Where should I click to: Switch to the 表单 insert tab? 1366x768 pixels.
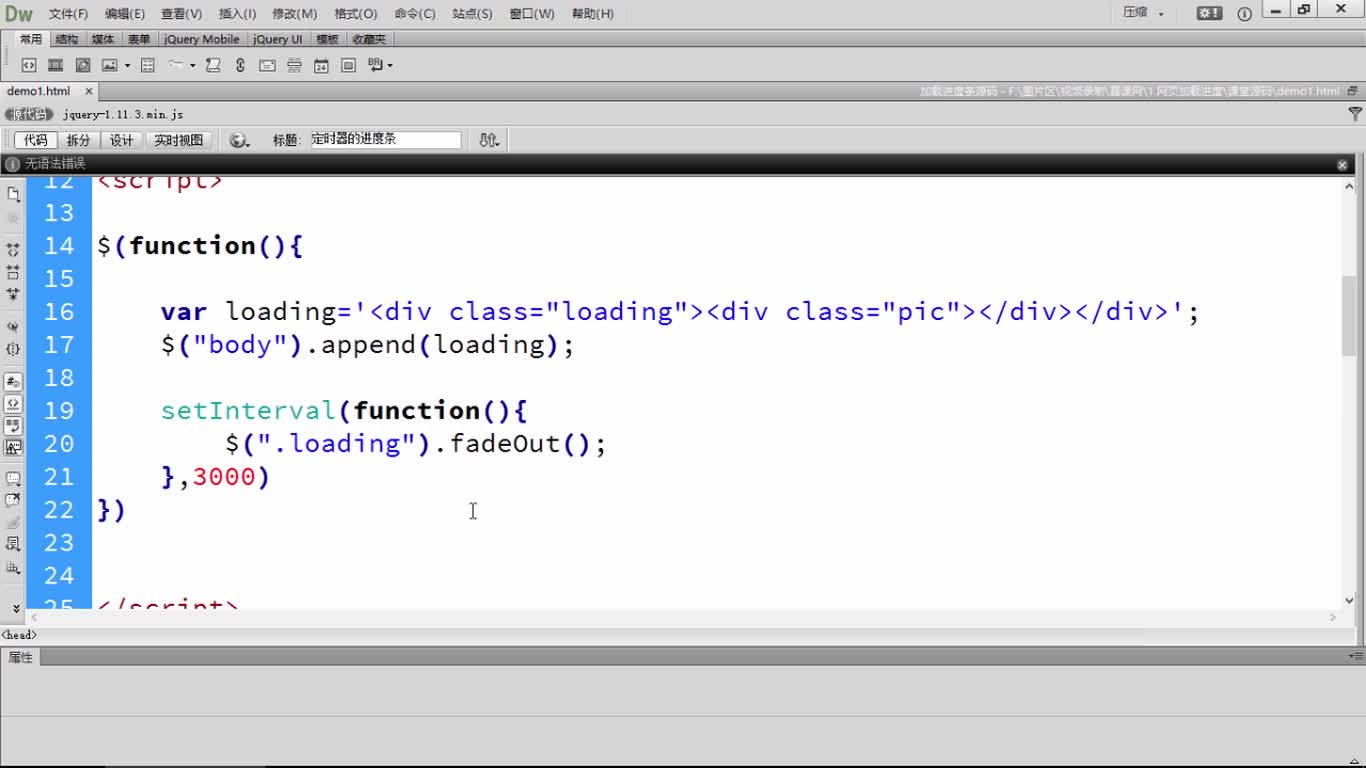pos(139,39)
